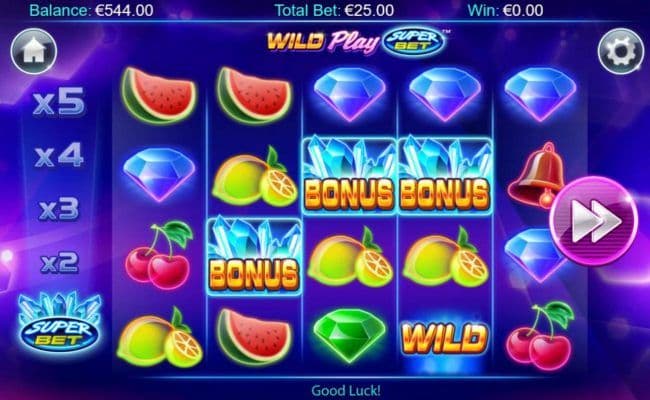
Task: Tap the cherries on the first reel
Action: [x=159, y=255]
